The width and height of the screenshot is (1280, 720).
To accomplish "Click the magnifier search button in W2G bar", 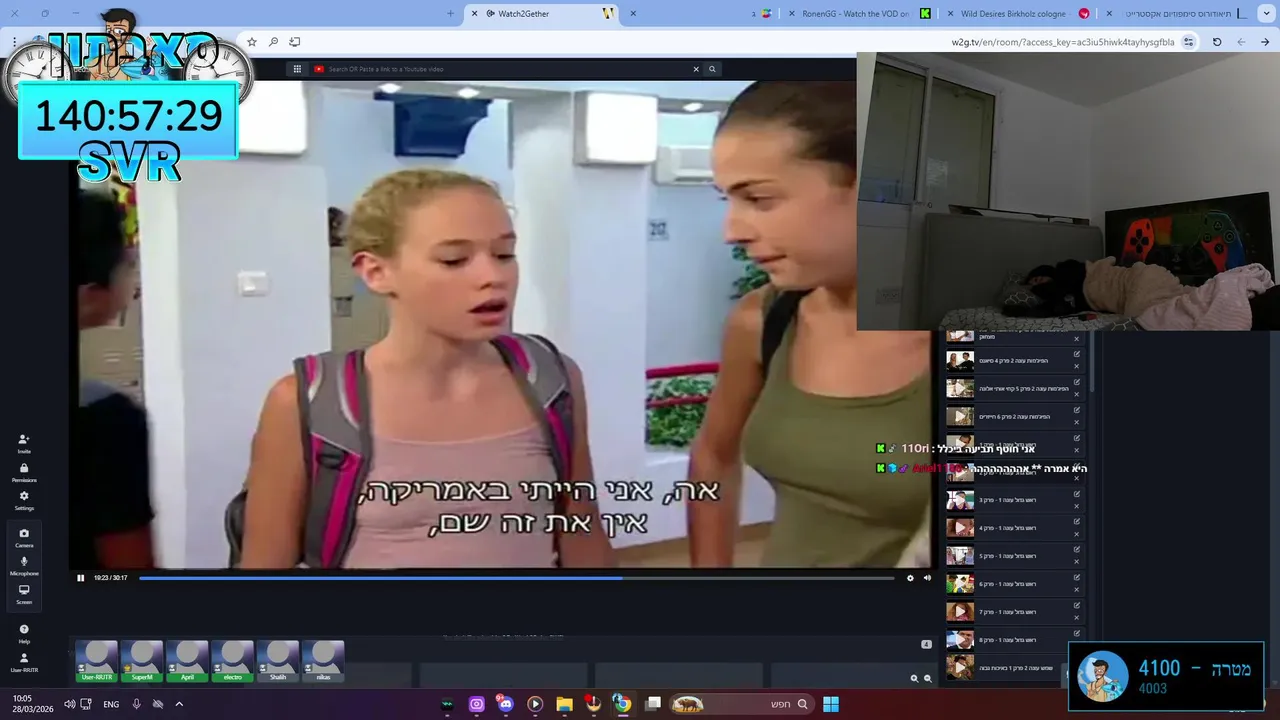I will (x=712, y=69).
